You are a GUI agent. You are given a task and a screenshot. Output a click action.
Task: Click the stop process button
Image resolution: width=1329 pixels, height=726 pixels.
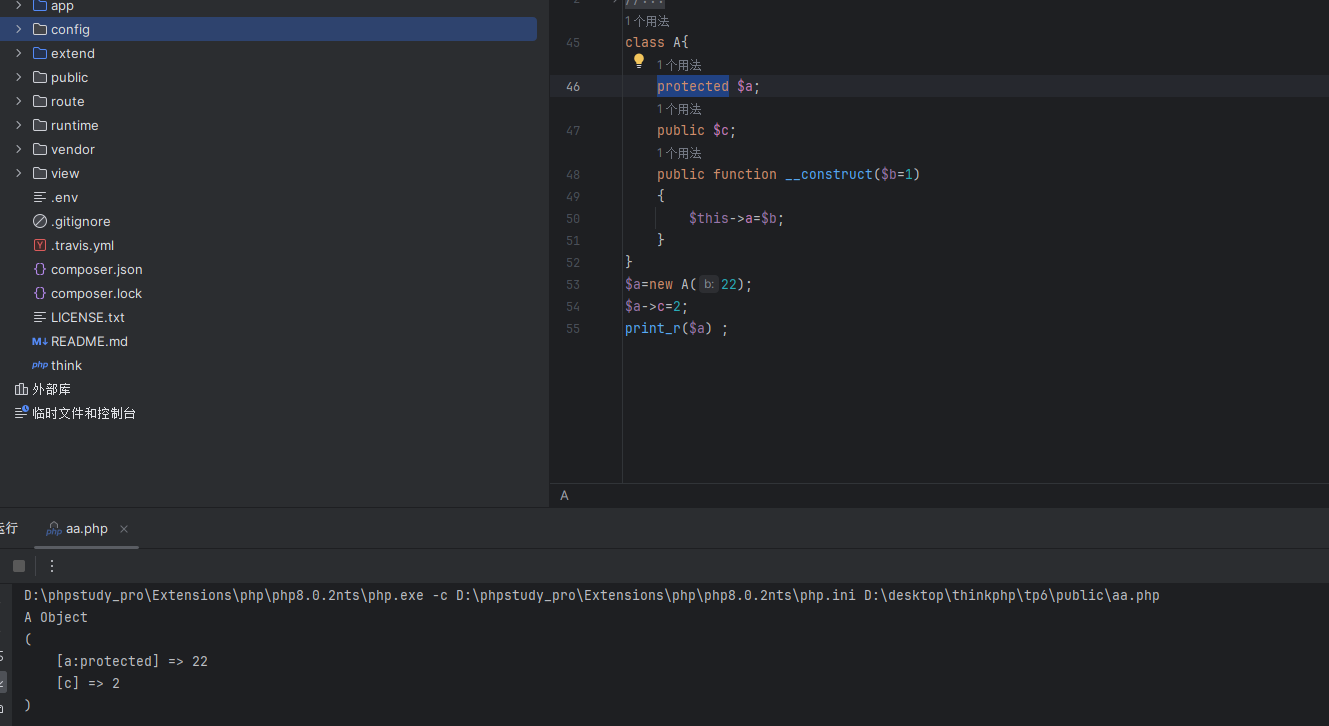[19, 566]
